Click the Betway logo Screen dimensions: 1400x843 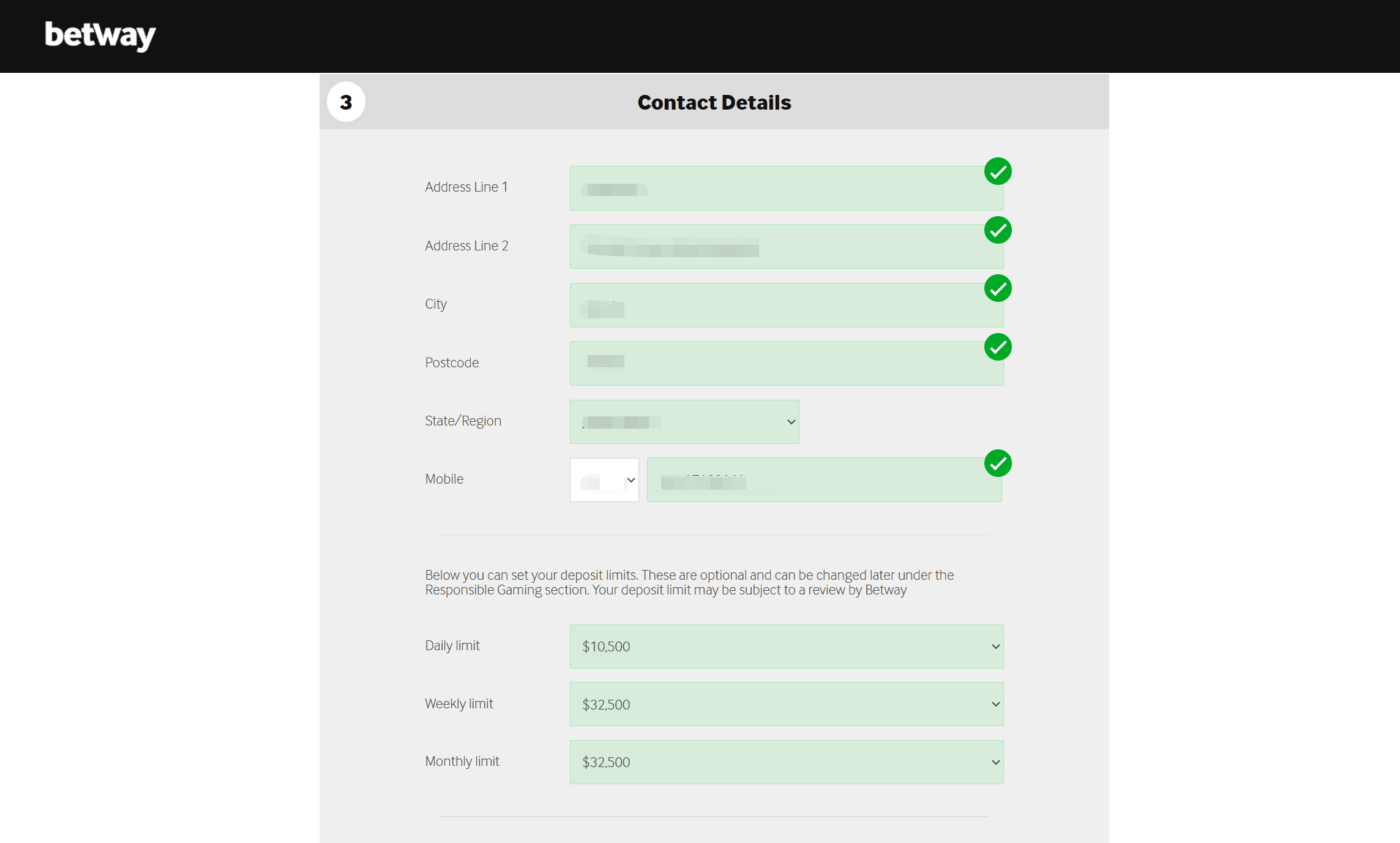[100, 36]
